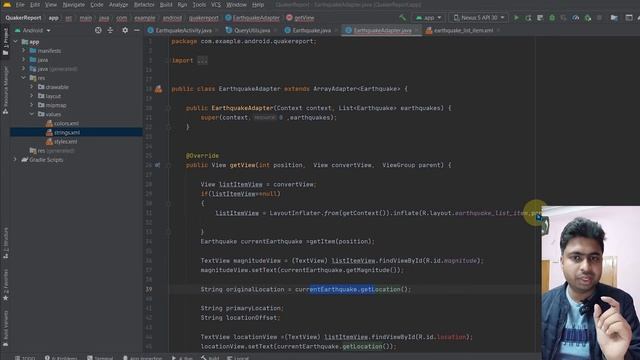Open the Favorites side tab

5,285
